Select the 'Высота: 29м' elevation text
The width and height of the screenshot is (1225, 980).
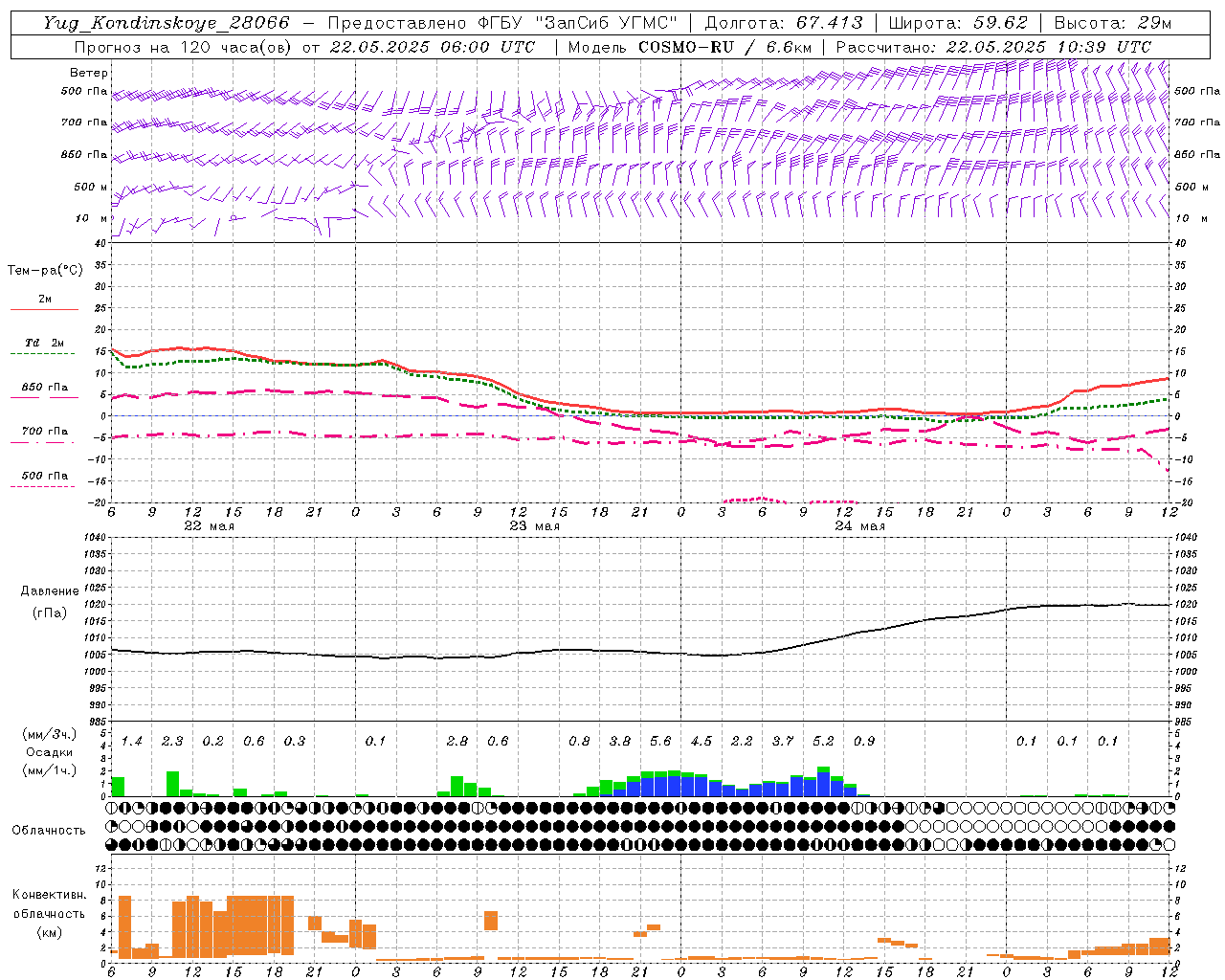click(x=1112, y=23)
